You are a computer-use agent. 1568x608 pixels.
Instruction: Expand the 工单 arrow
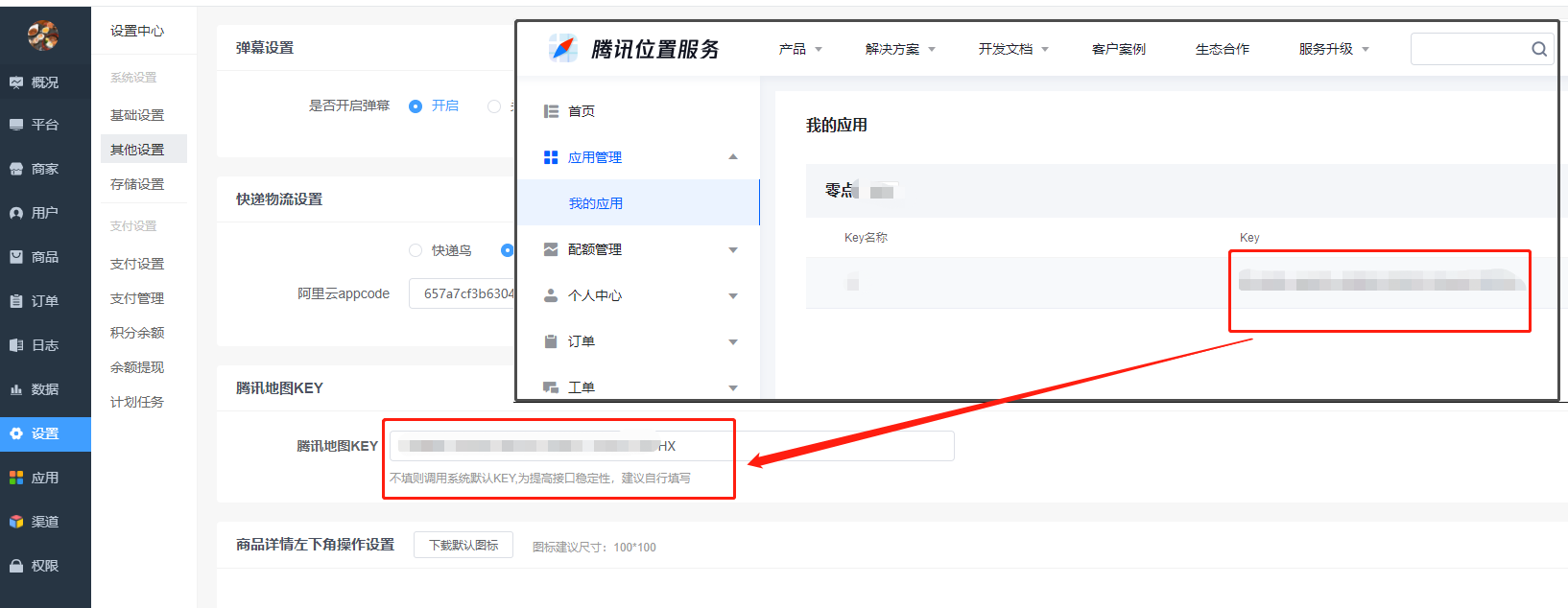tap(733, 387)
